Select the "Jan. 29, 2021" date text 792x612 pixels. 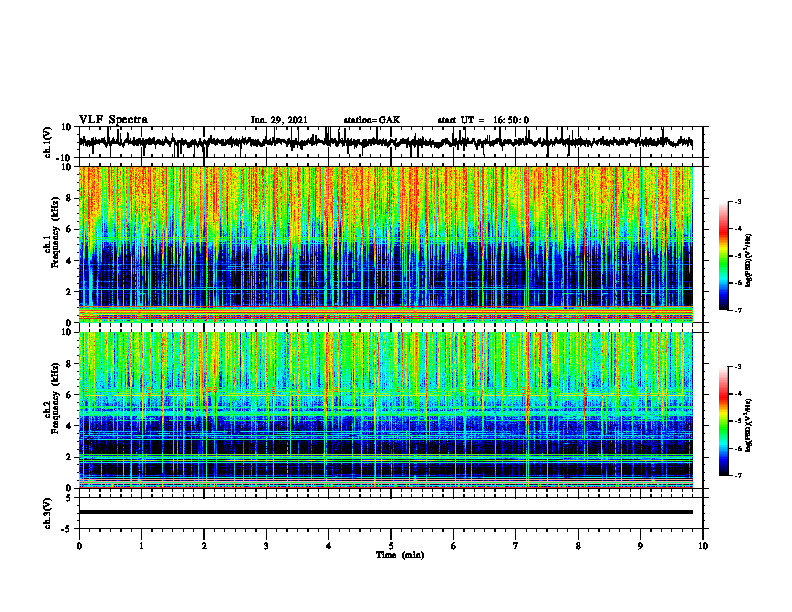point(279,120)
